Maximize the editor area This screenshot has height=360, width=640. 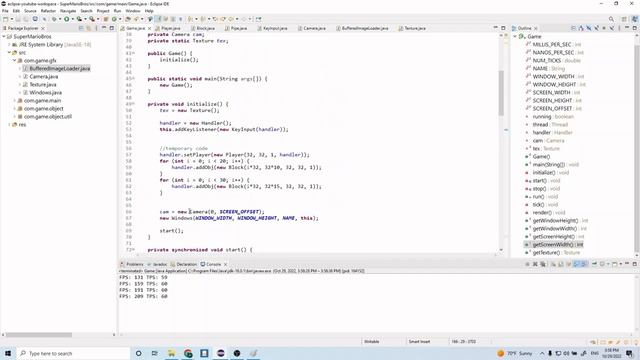click(503, 28)
